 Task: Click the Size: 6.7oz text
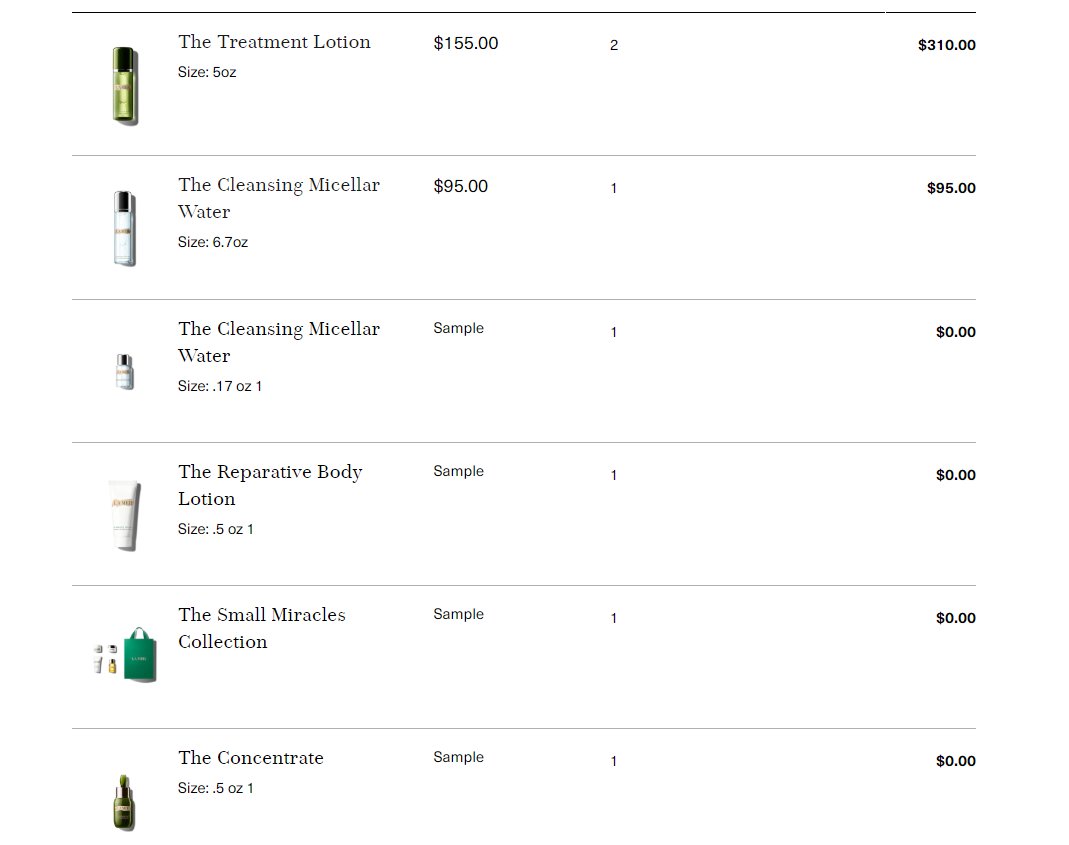(x=213, y=242)
